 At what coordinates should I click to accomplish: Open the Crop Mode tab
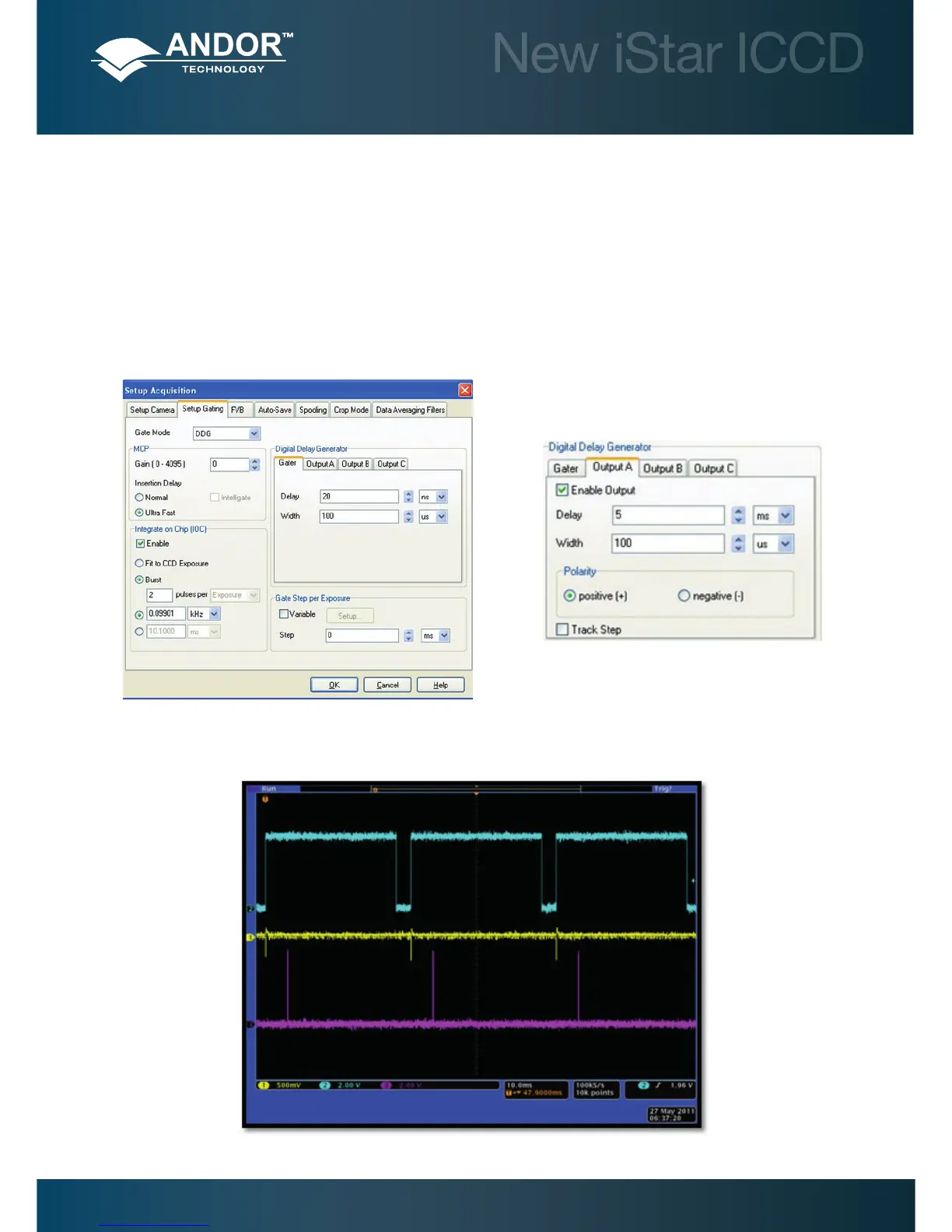352,410
